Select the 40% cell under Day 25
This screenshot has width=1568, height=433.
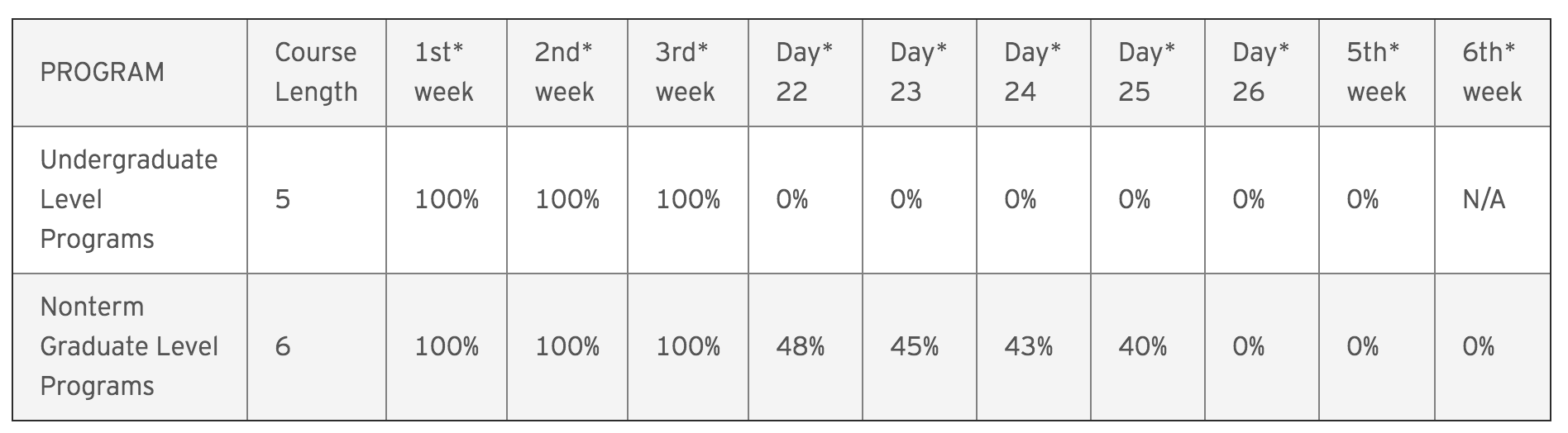tap(1142, 346)
